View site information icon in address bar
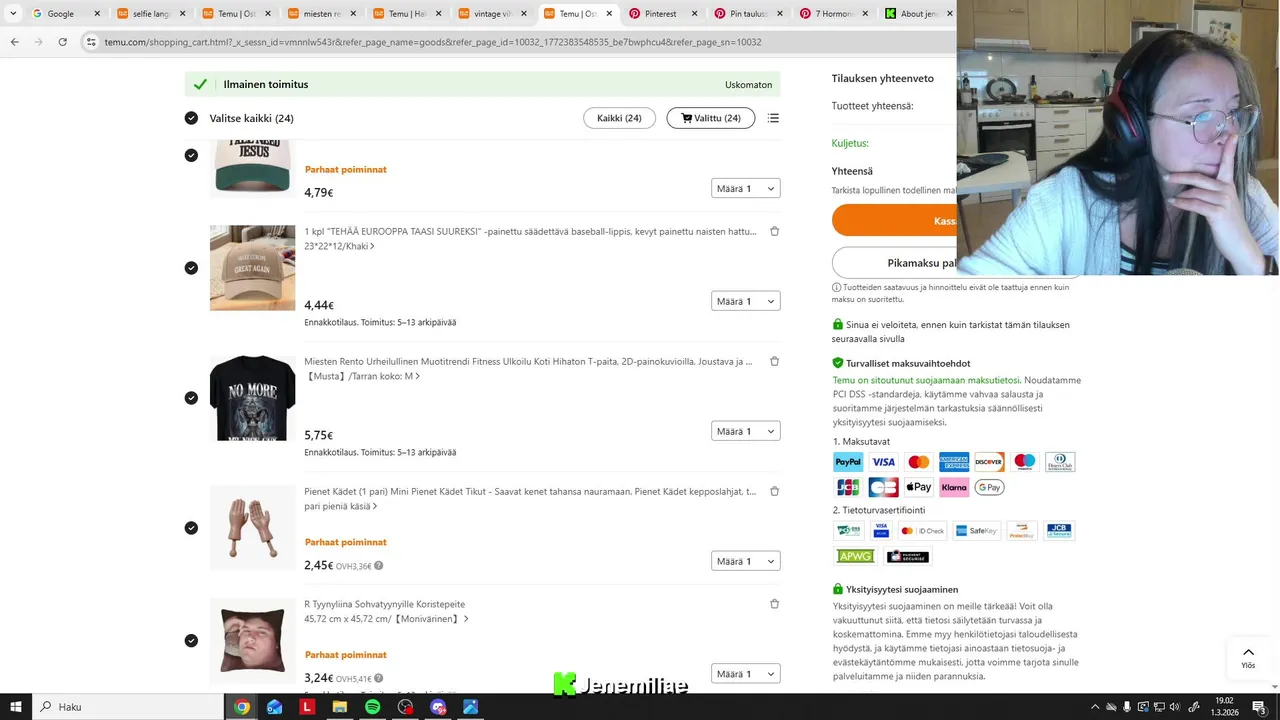The height and width of the screenshot is (720, 1280). pyautogui.click(x=91, y=42)
